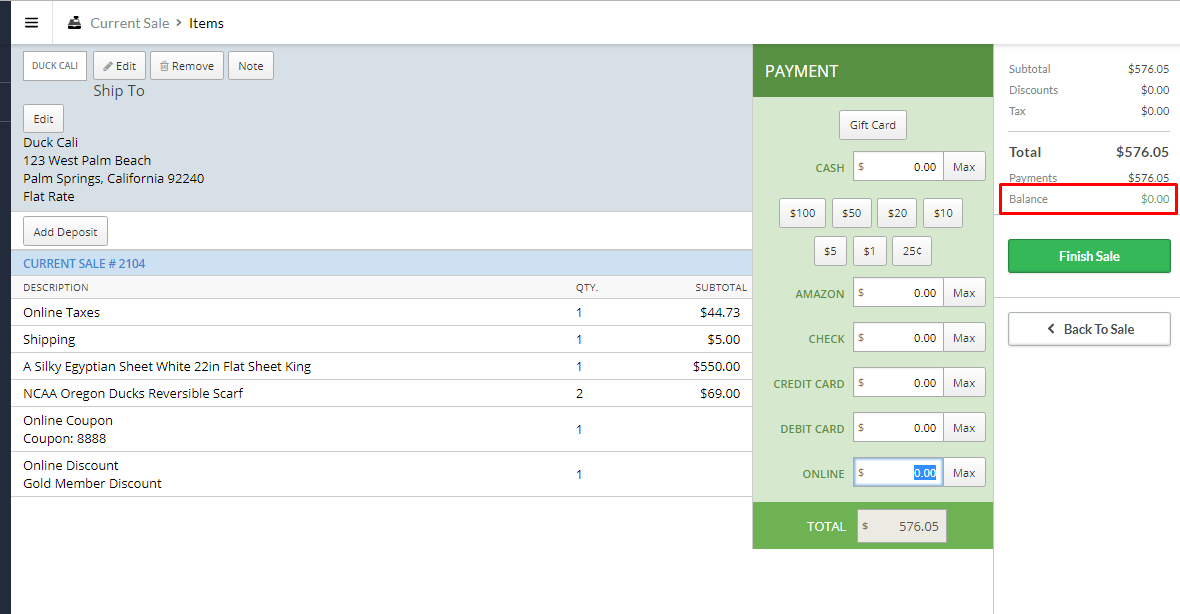Click the QTY. column header

coord(587,287)
